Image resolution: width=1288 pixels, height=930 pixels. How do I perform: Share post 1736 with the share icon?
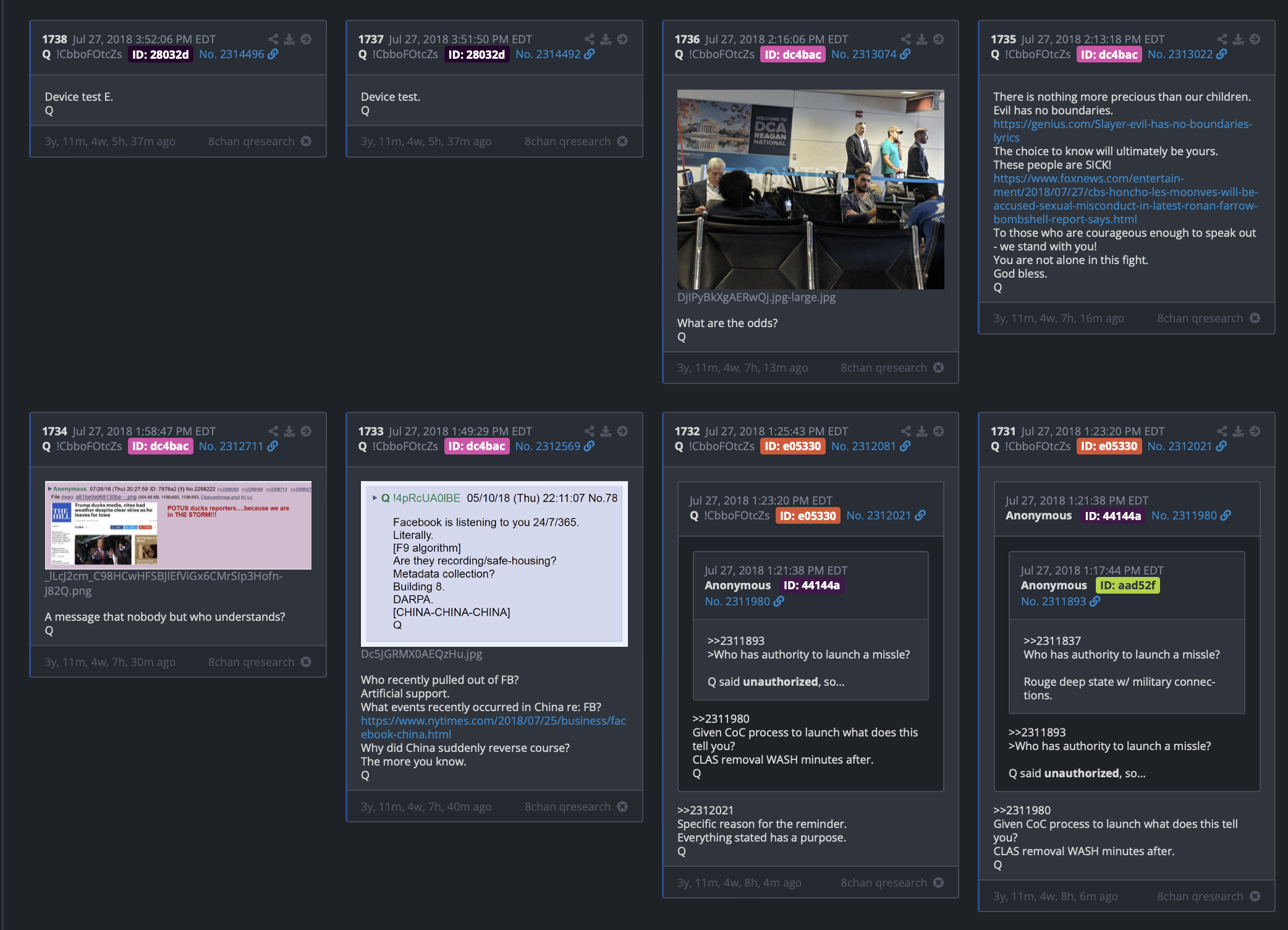(x=906, y=39)
